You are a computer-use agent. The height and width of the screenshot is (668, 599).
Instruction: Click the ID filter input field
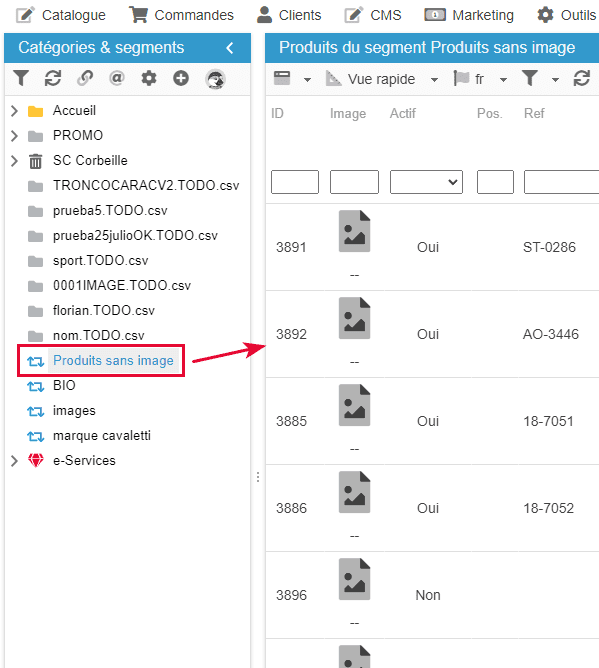click(295, 182)
